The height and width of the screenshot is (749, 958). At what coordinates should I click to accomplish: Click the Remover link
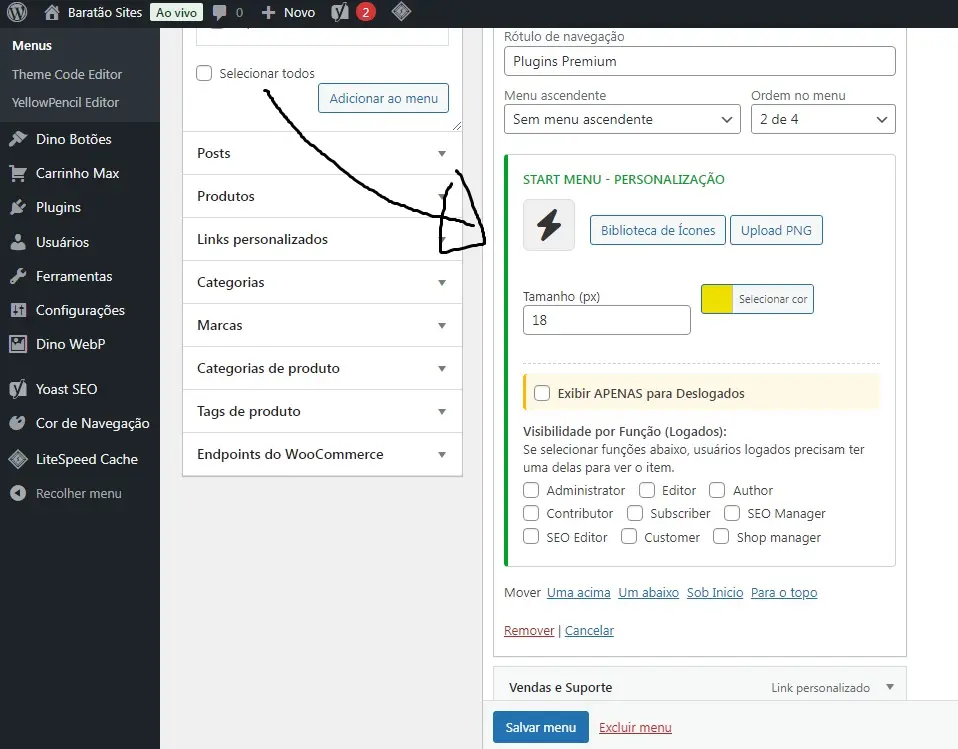529,630
